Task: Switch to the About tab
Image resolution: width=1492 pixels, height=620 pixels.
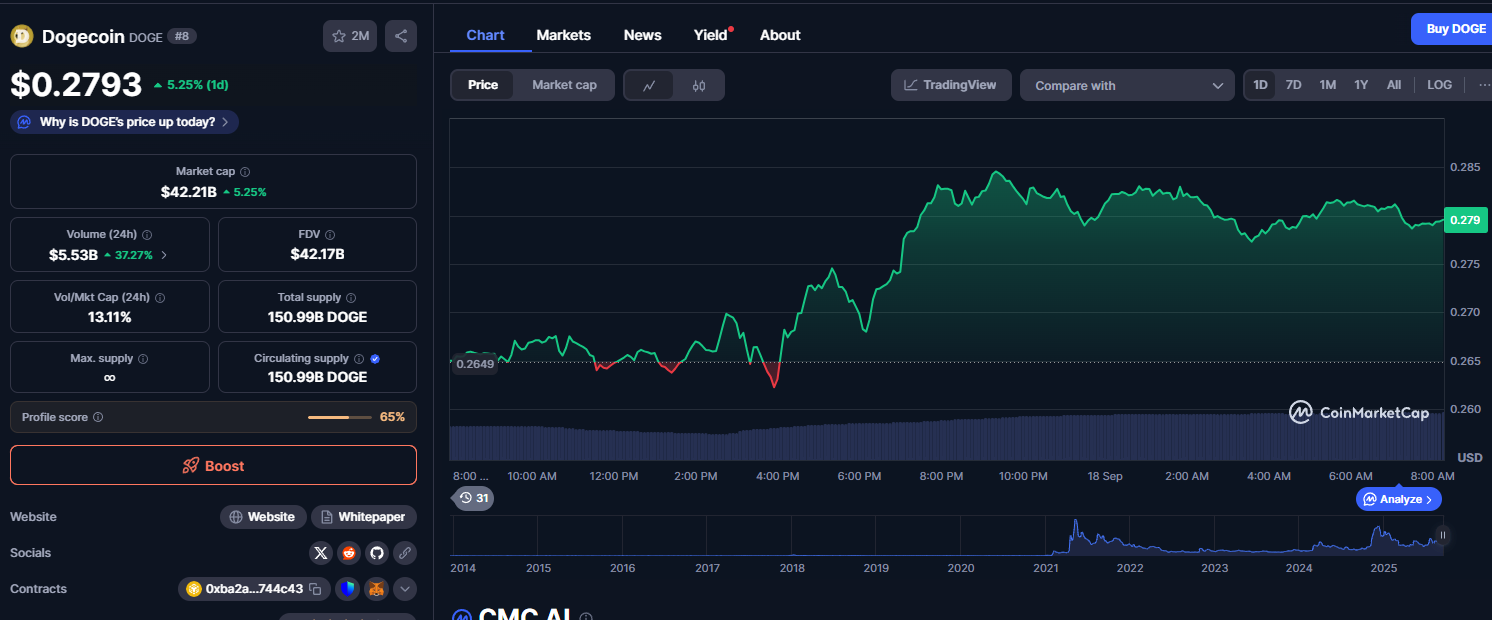Action: click(780, 35)
